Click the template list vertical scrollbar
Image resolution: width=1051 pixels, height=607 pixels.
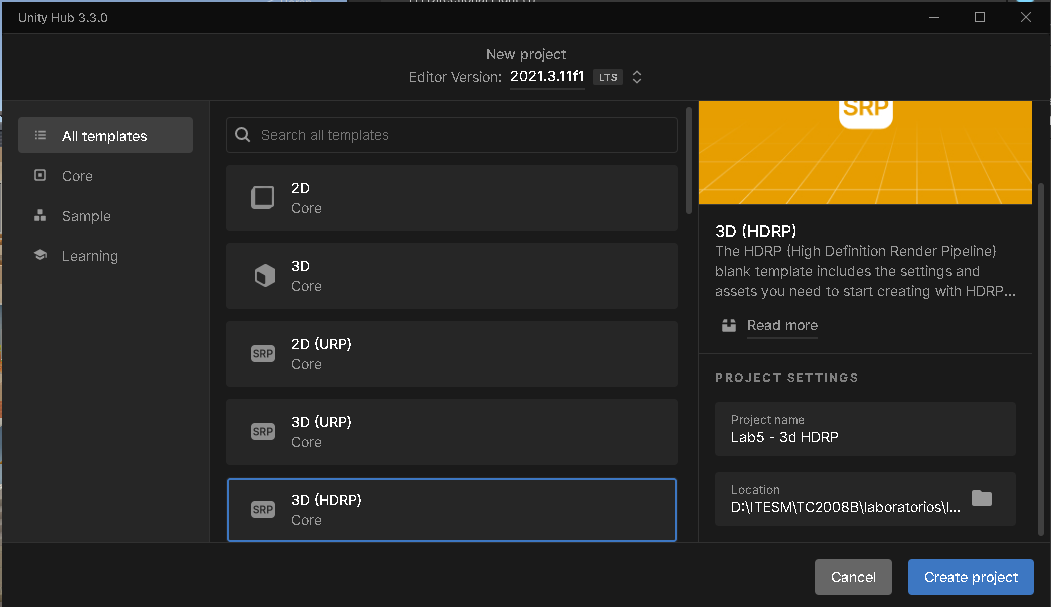pos(688,160)
